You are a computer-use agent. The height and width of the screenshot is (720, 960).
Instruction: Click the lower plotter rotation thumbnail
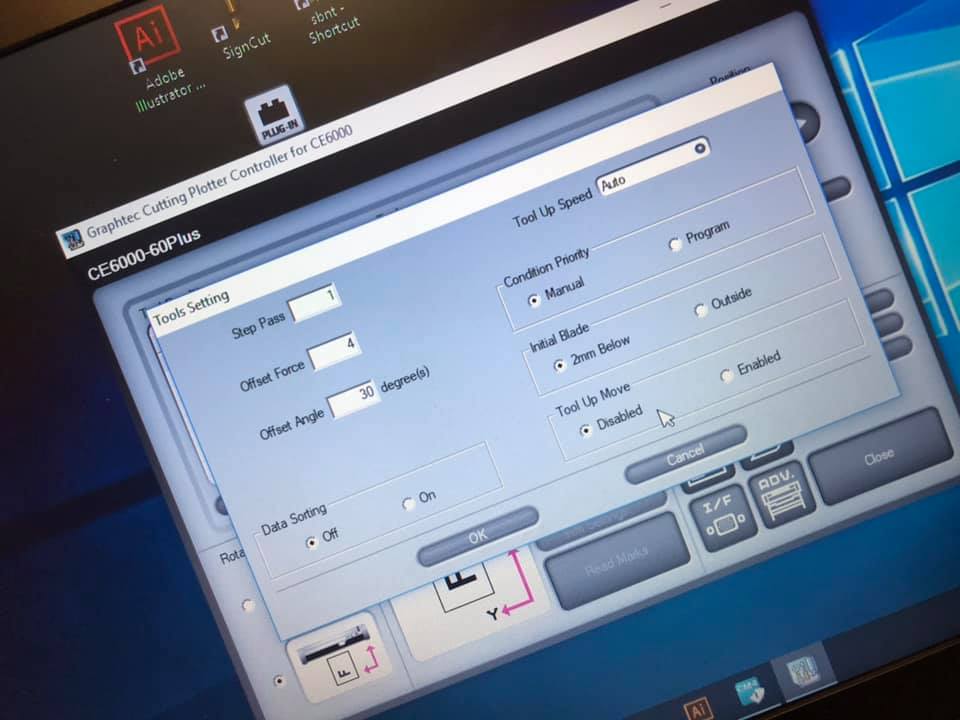coord(340,658)
